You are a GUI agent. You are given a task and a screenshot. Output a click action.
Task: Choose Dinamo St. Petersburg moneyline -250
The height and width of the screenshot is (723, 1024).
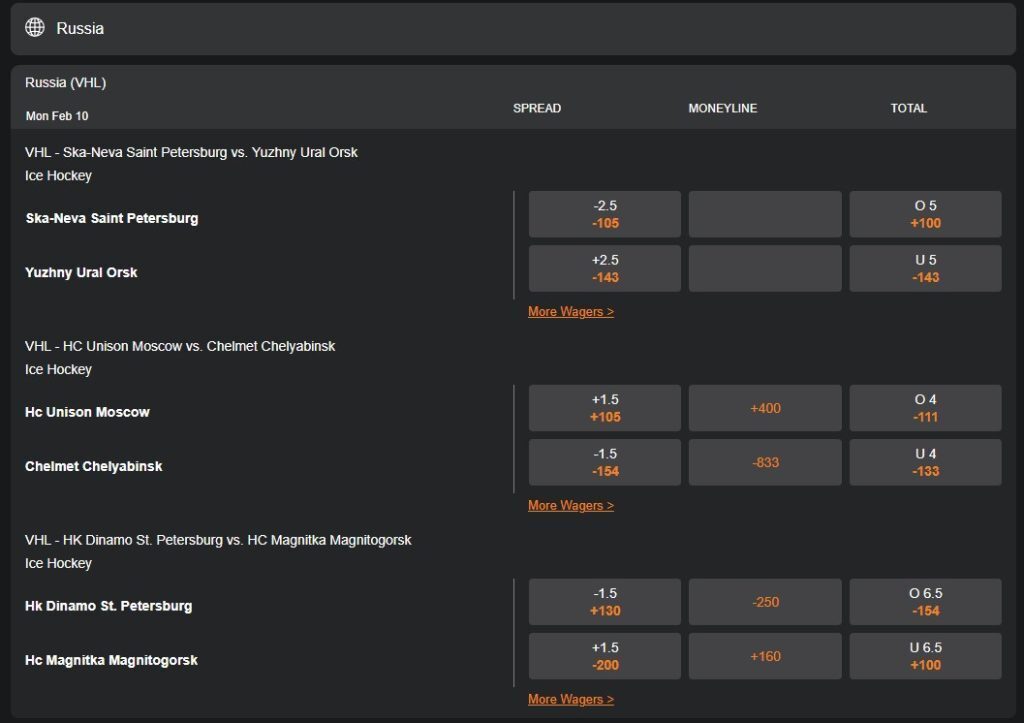pyautogui.click(x=765, y=602)
